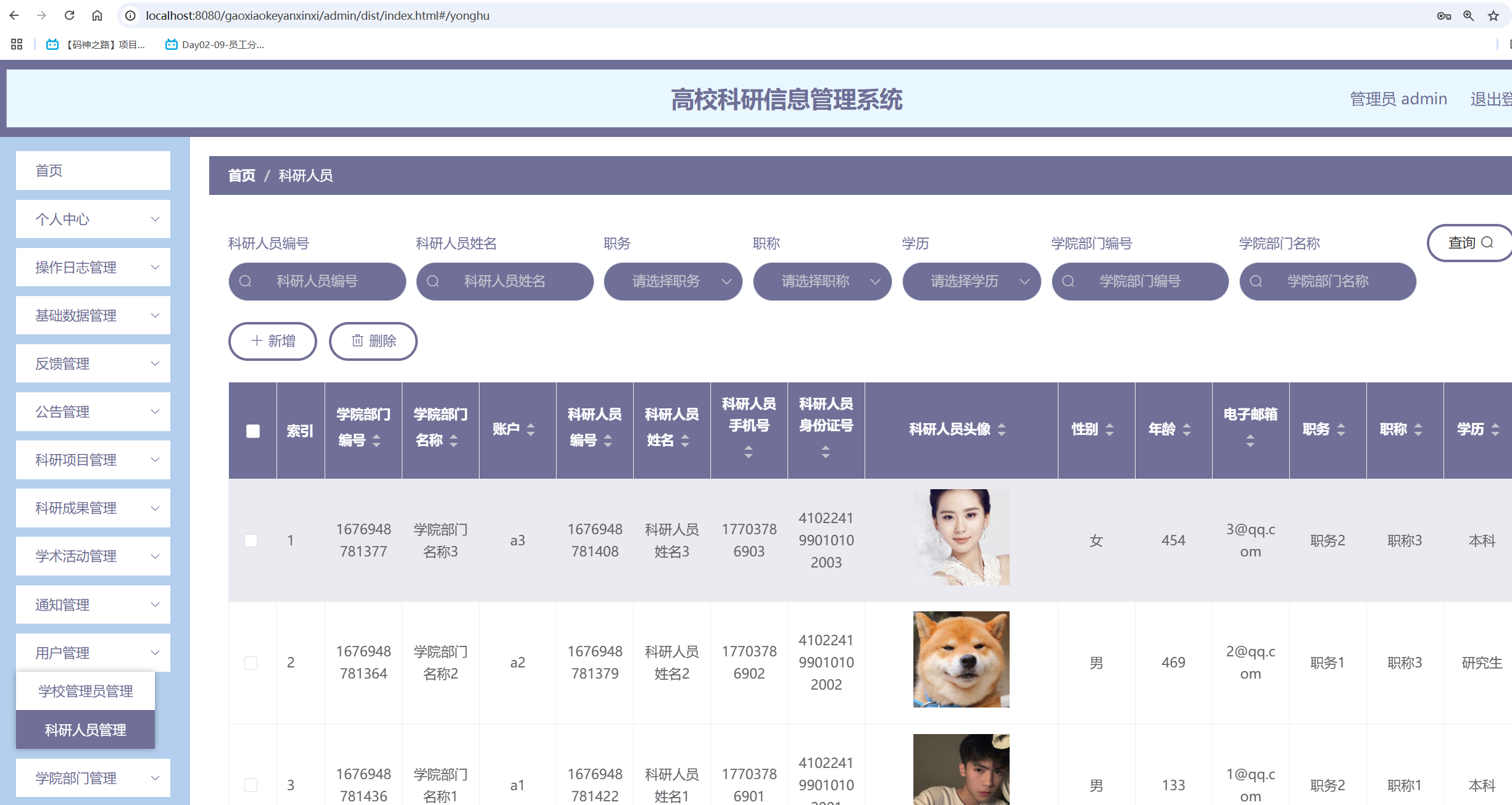Viewport: 1512px width, 805px height.
Task: Sort by 职称 column arrows
Action: 1418,429
